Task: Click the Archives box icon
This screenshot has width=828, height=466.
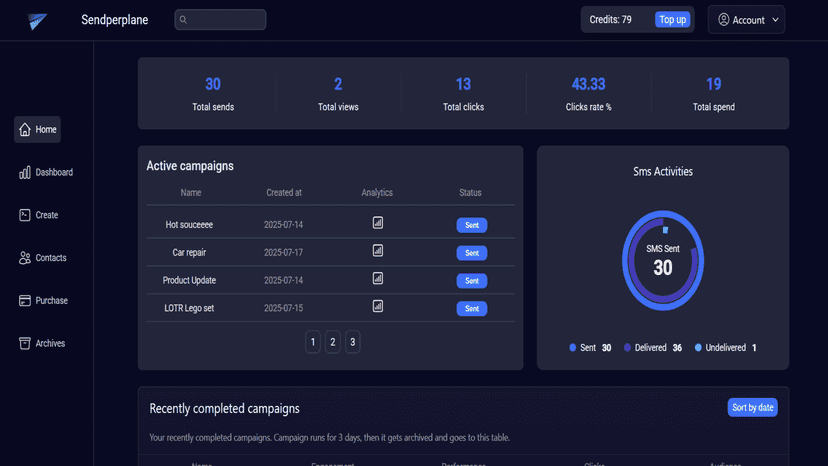Action: [x=25, y=343]
